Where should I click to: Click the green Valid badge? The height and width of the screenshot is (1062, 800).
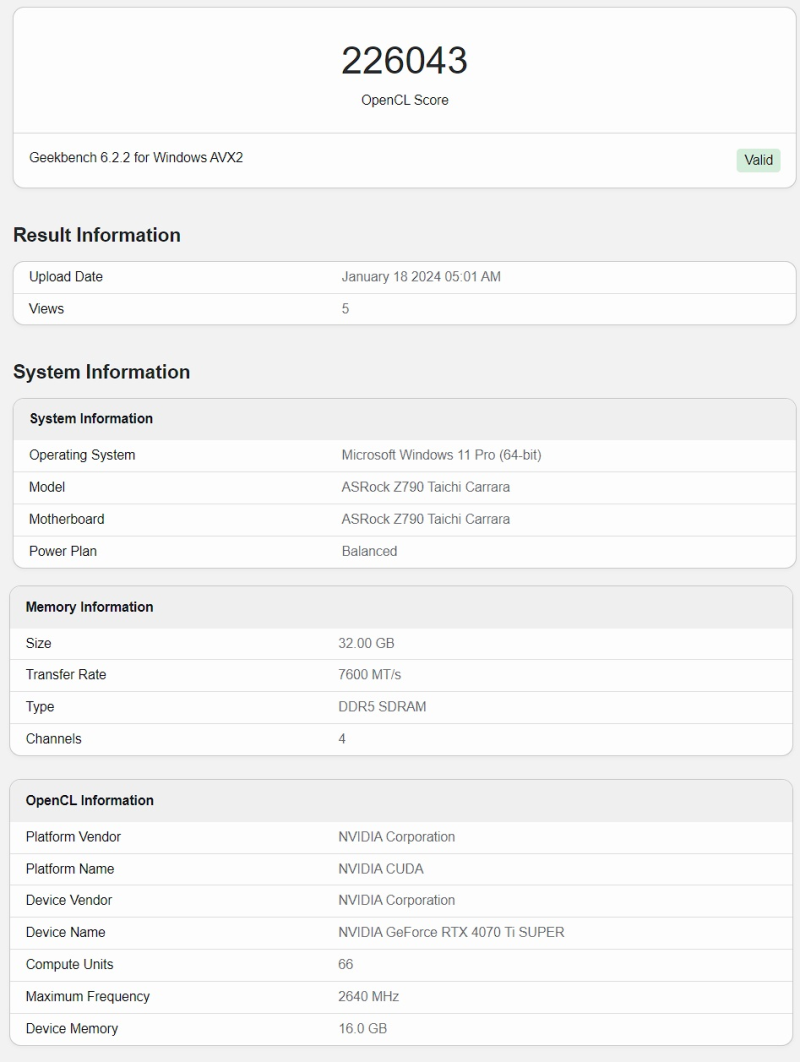[758, 160]
